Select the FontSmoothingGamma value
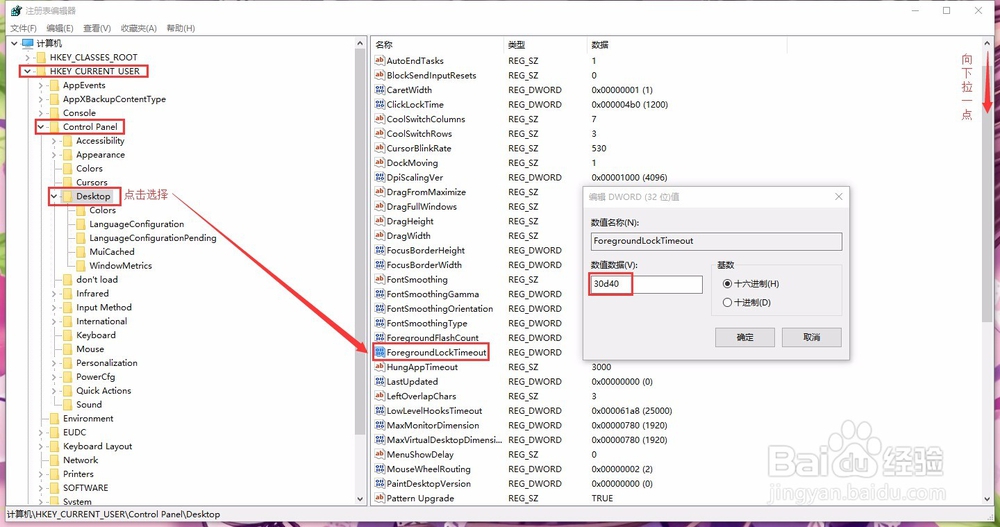This screenshot has width=1000, height=527. click(x=432, y=294)
